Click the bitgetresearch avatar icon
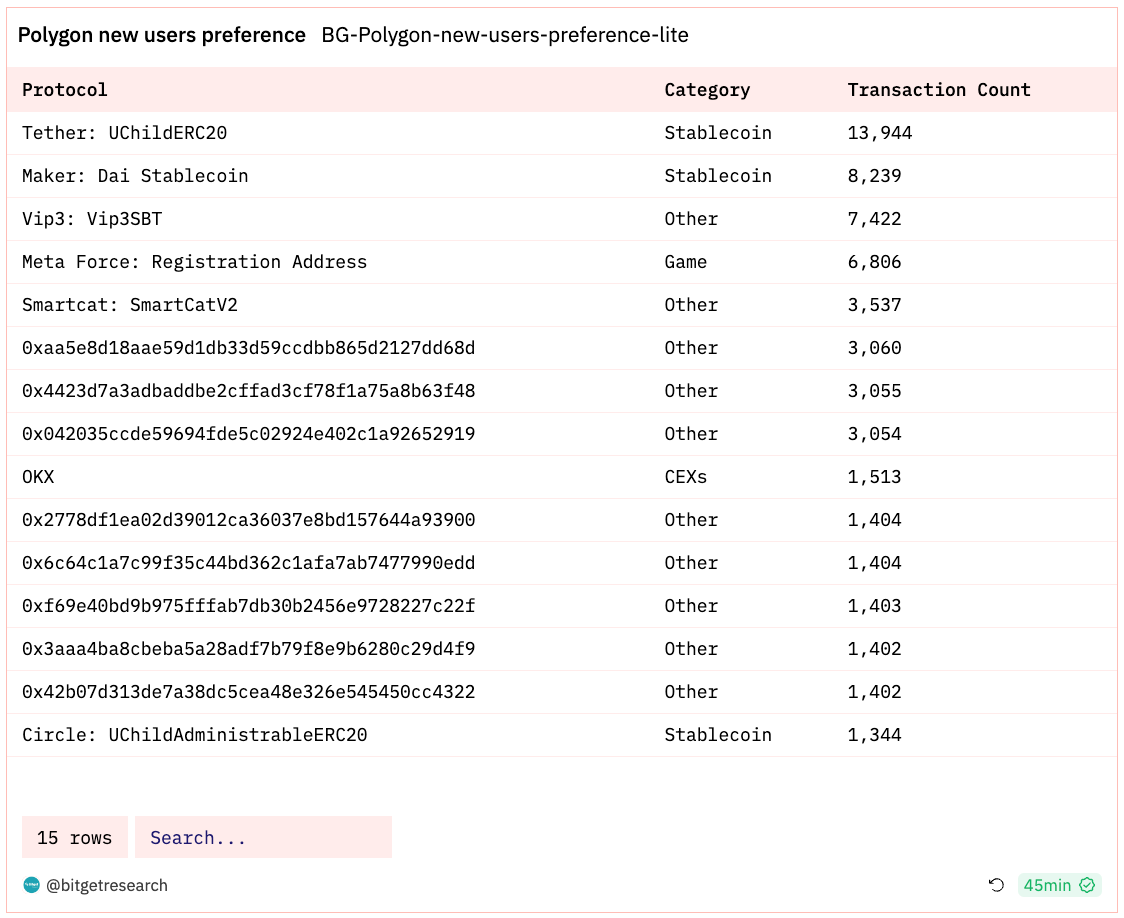Viewport: 1124px width, 918px height. pos(32,885)
